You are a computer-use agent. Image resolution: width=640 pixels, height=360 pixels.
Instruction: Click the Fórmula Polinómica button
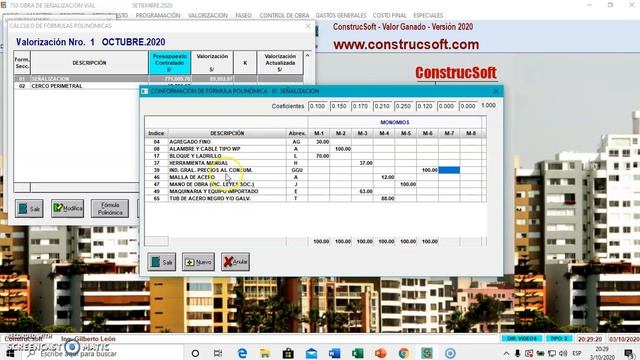click(x=110, y=208)
